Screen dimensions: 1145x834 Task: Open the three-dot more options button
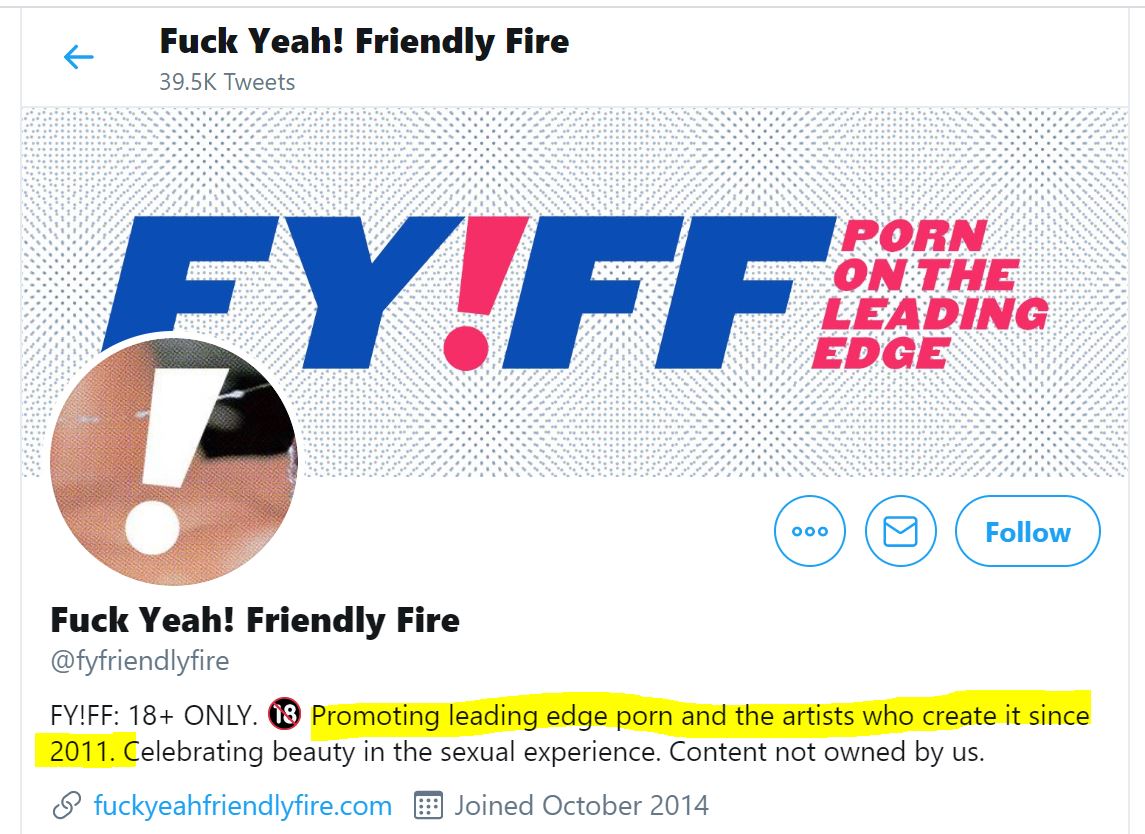809,531
